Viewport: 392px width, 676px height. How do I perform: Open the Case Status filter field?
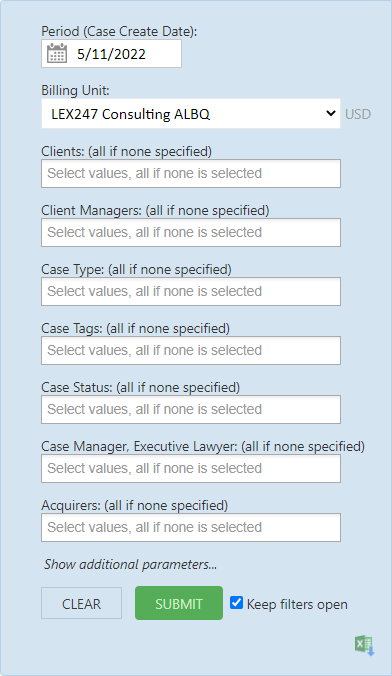(x=191, y=409)
